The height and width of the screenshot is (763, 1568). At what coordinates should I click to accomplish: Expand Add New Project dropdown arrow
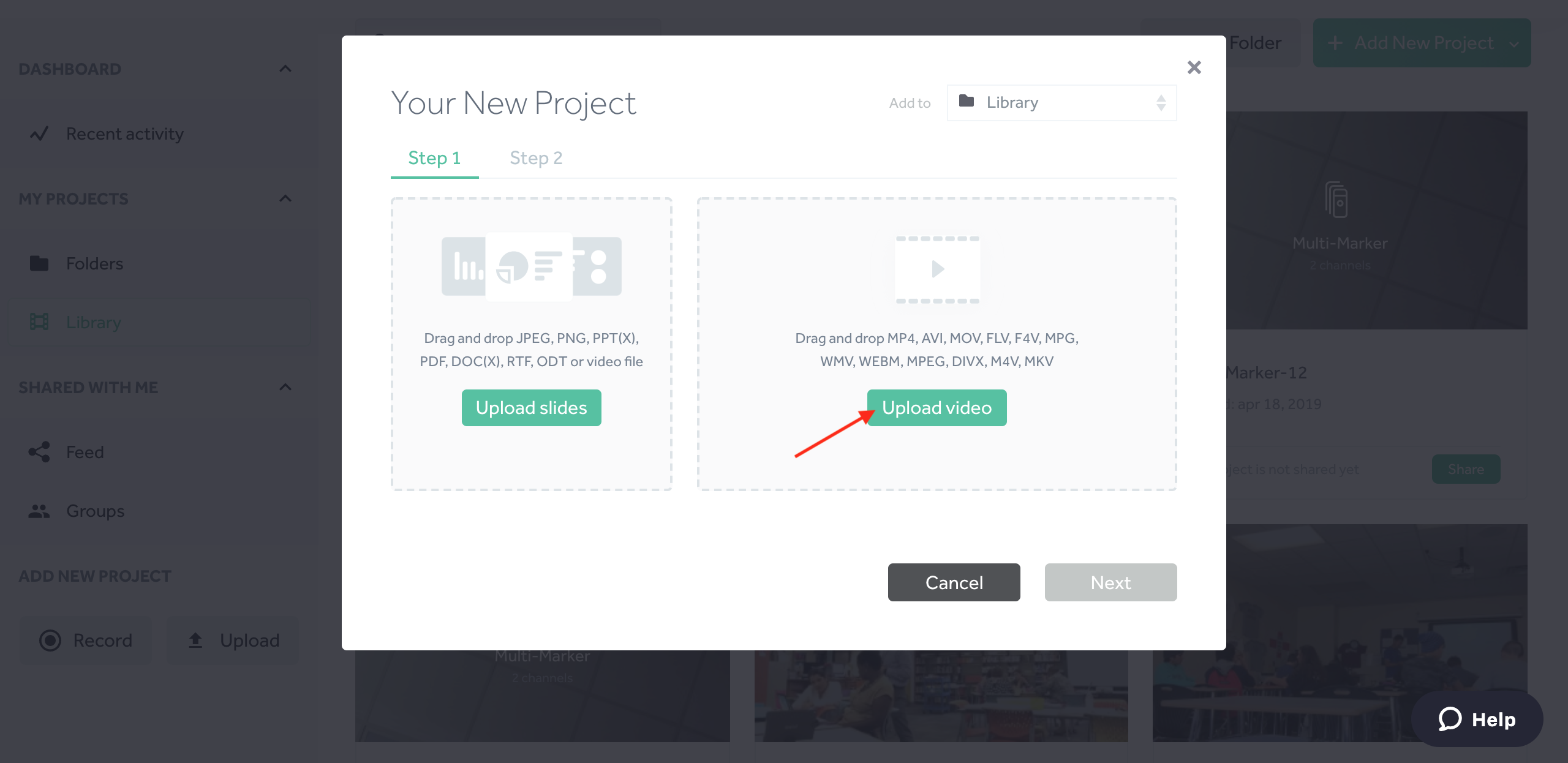(1515, 43)
